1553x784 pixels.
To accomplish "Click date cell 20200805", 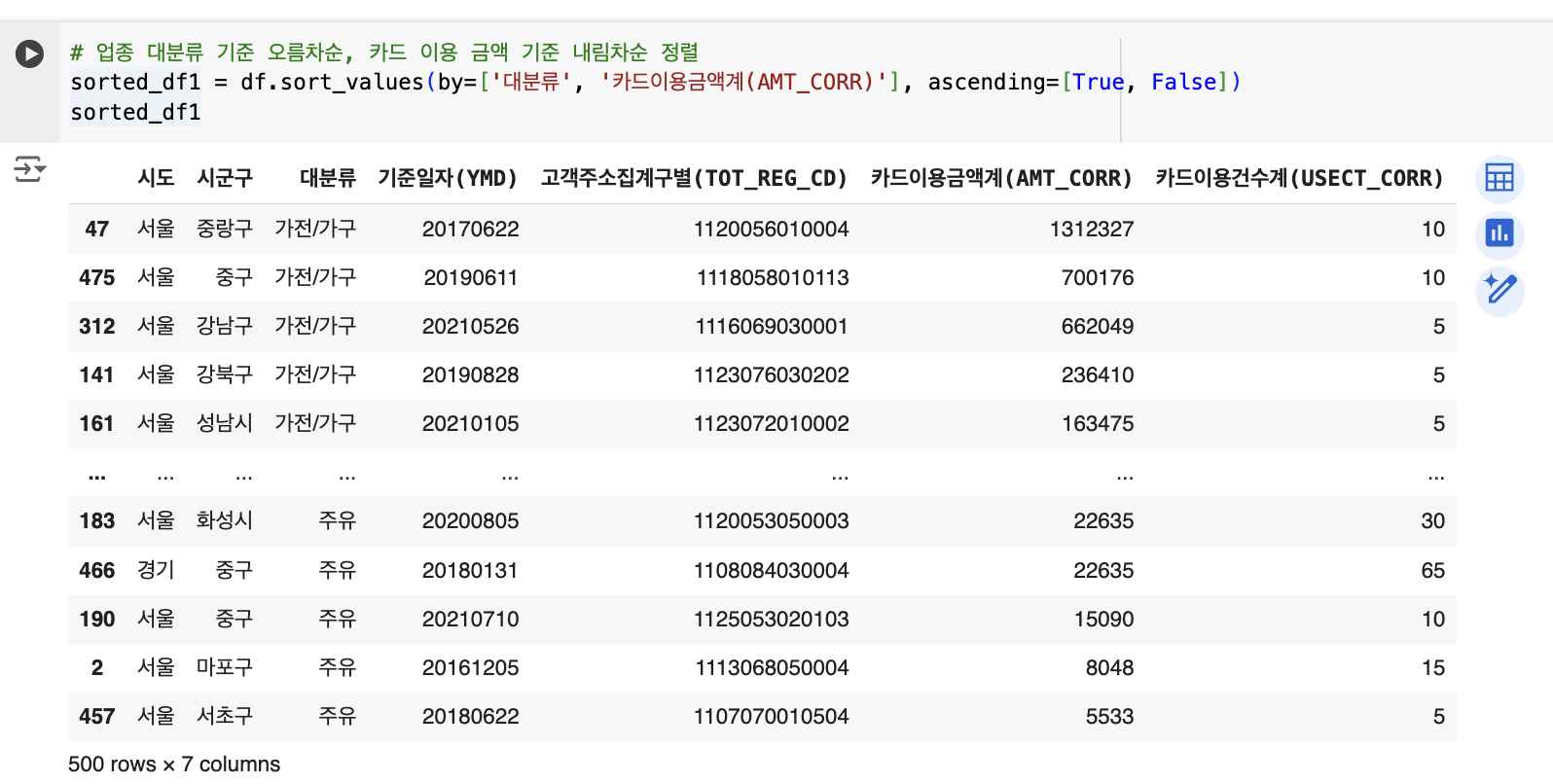I will pos(470,521).
